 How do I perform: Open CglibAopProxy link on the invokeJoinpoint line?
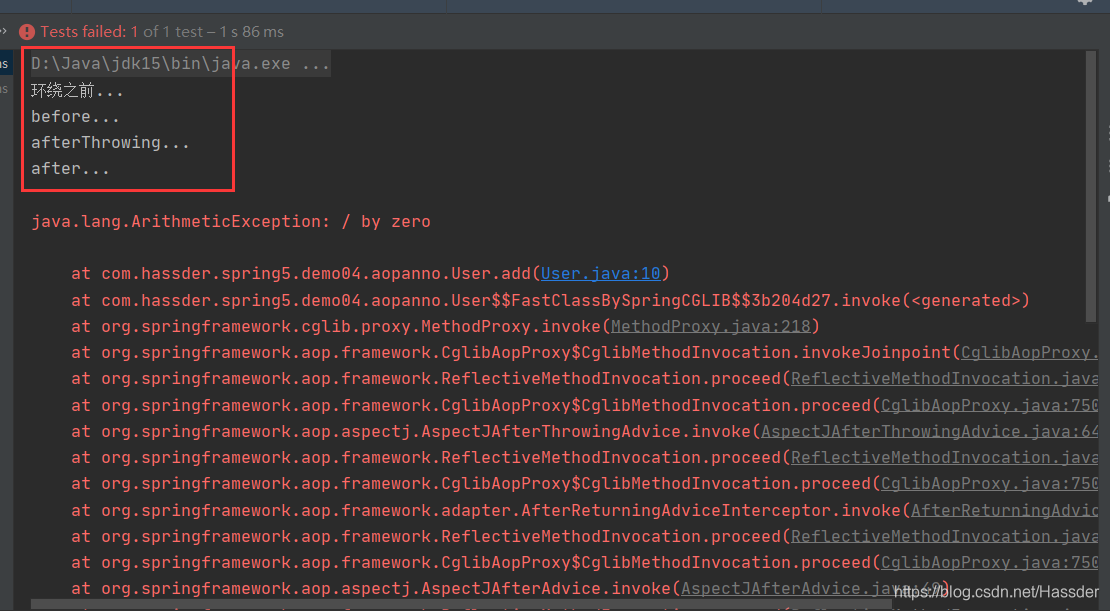1029,353
